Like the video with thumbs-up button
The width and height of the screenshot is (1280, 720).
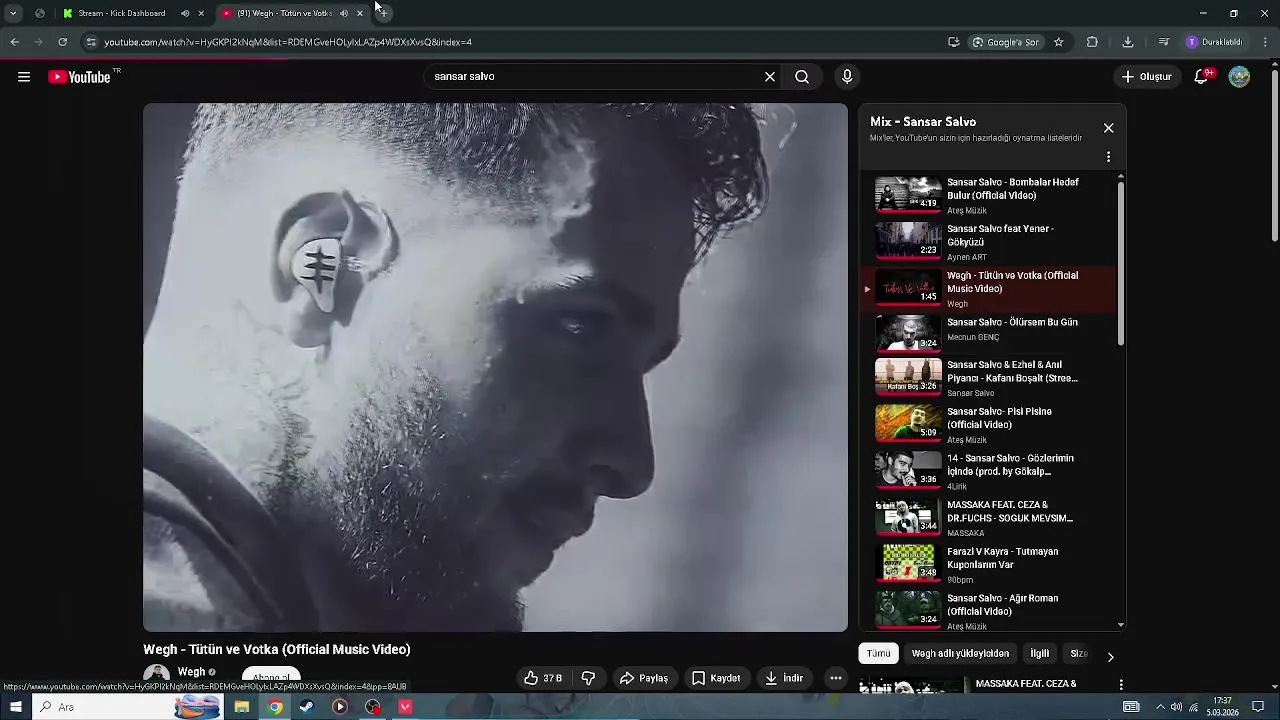point(543,678)
